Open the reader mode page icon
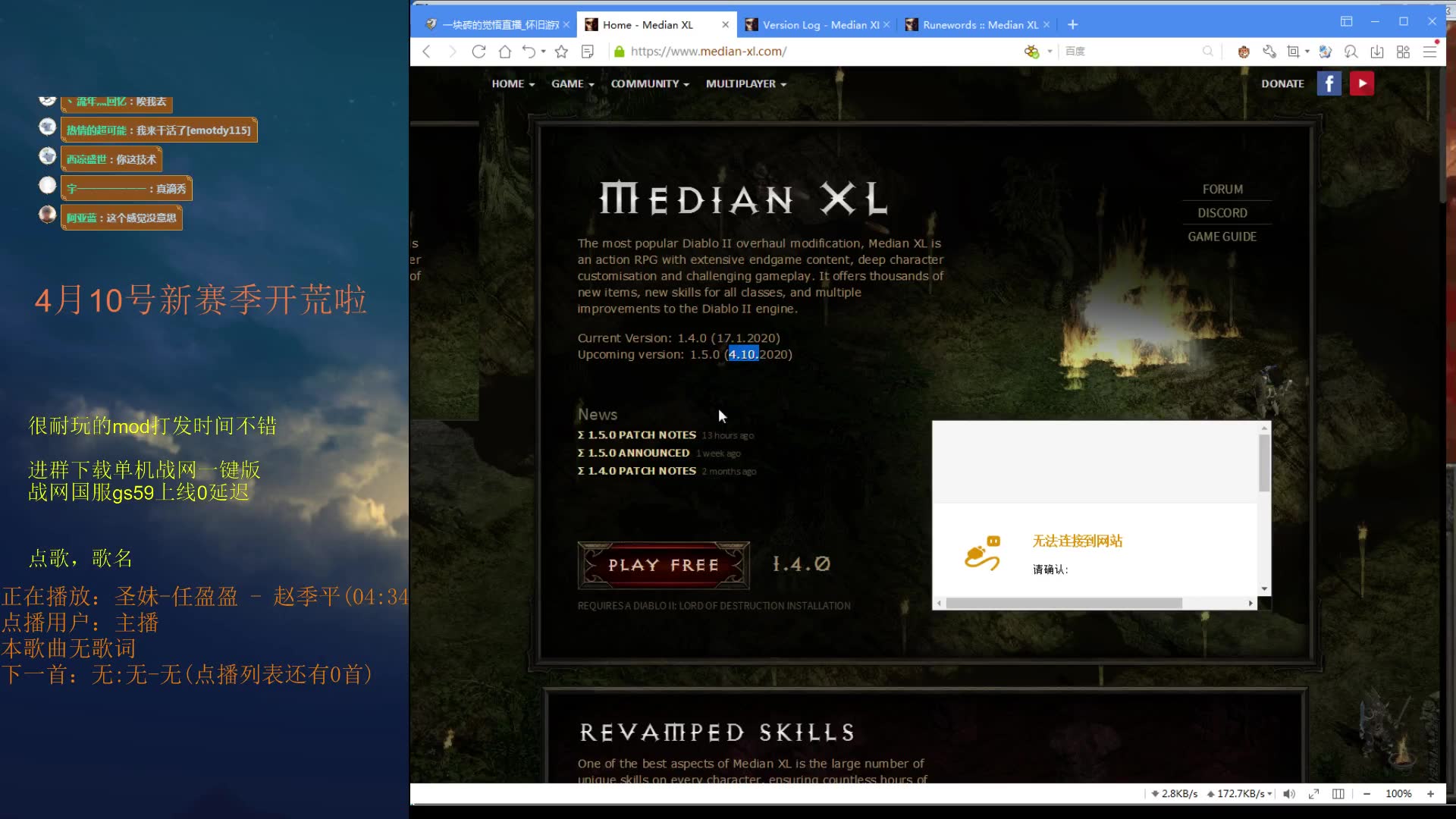Viewport: 1456px width, 819px height. 587,52
